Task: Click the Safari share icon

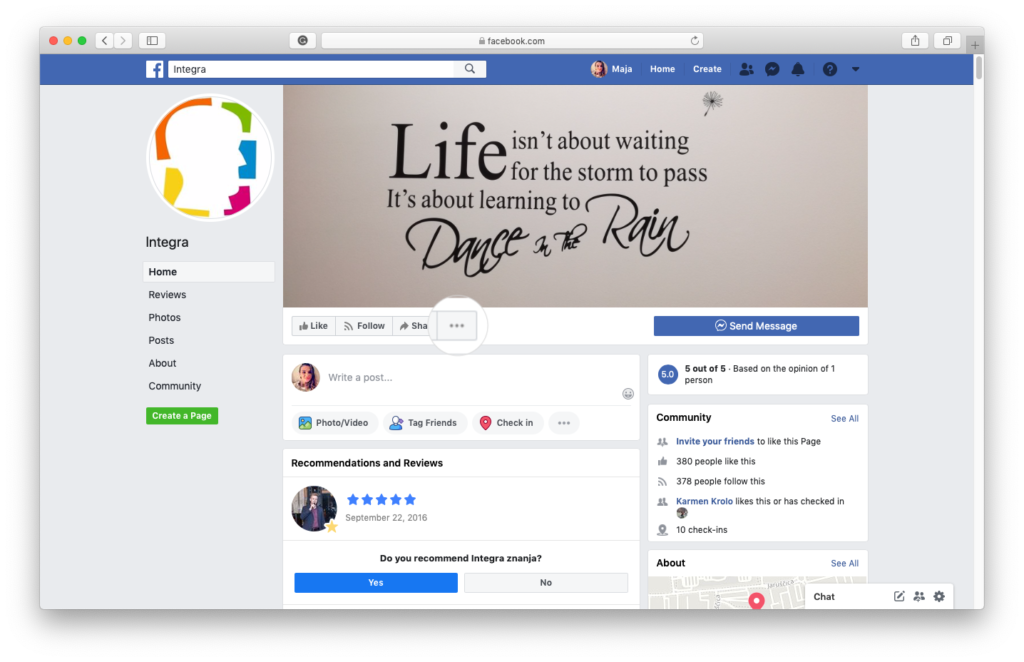Action: [914, 41]
